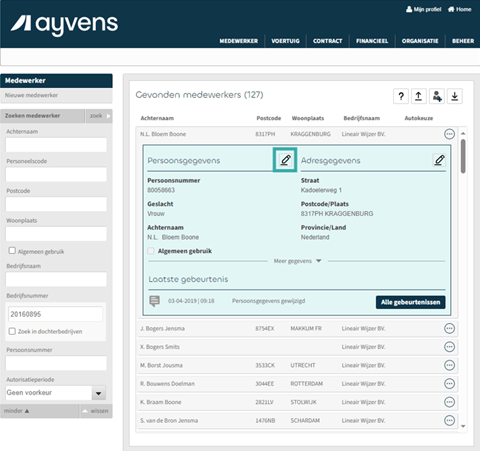The height and width of the screenshot is (451, 480).
Task: Click the add employee person icon
Action: pos(437,96)
